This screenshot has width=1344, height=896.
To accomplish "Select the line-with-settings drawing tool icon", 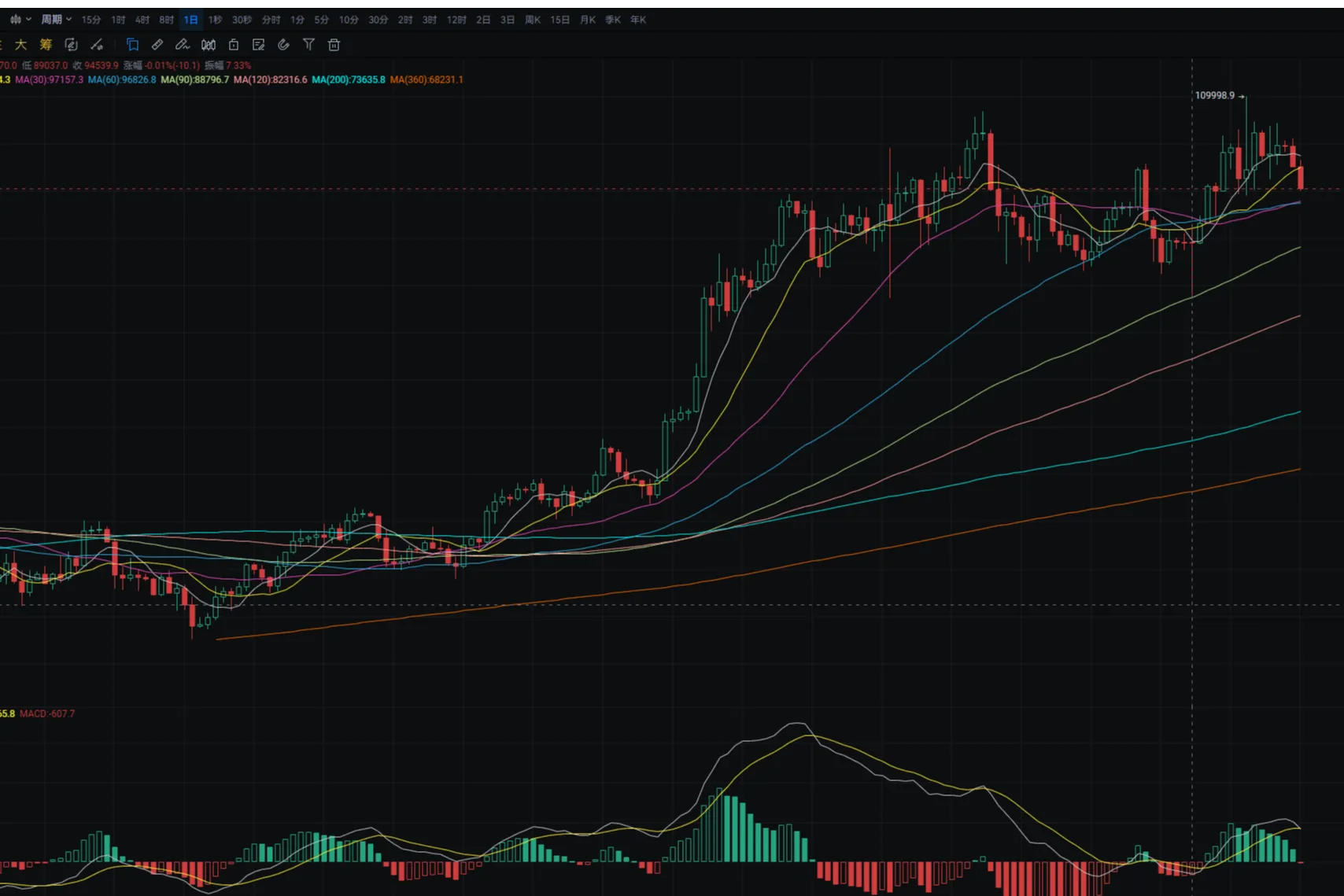I will pyautogui.click(x=97, y=45).
